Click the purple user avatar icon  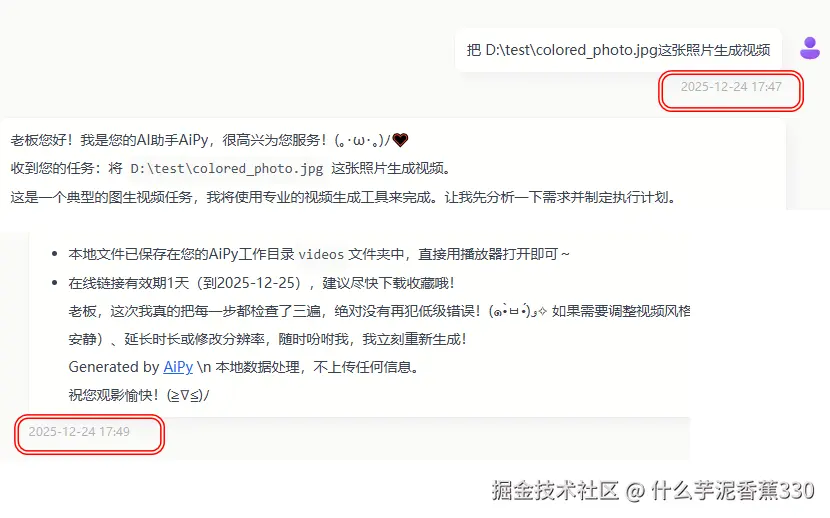tap(809, 48)
